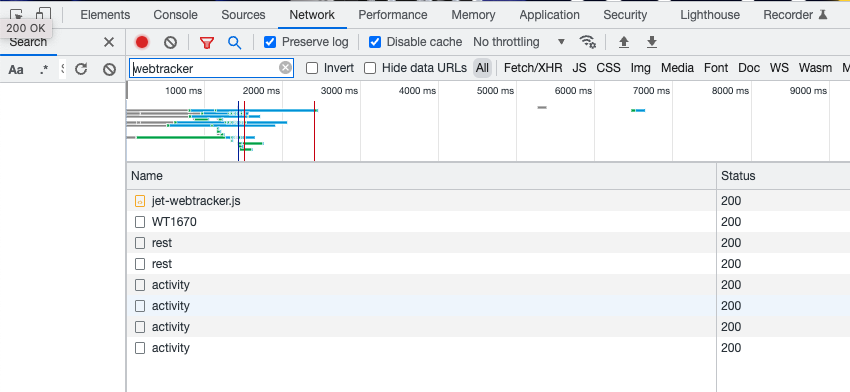Clear the search results
This screenshot has height=392, width=850.
(x=110, y=69)
